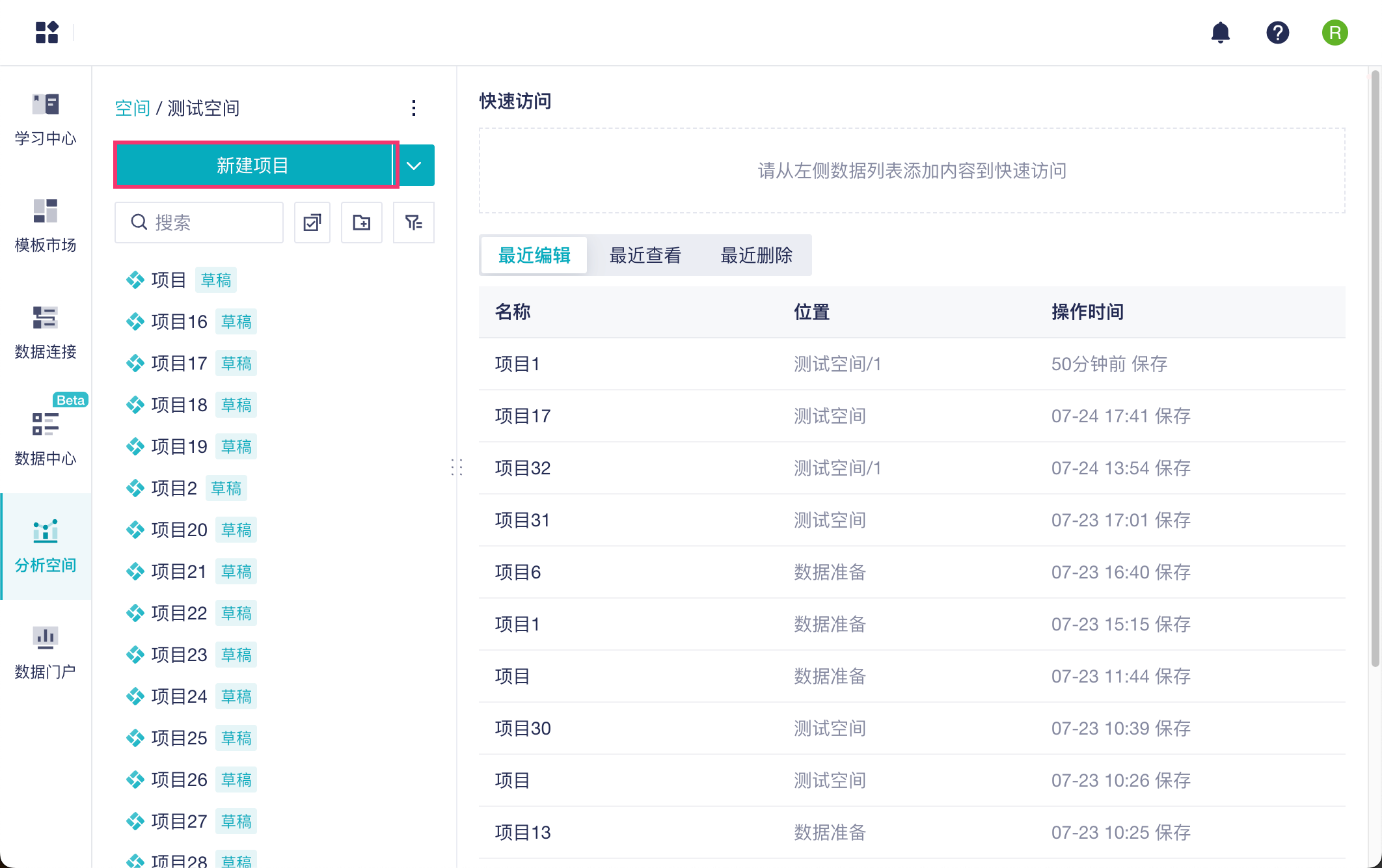Click the app grid logo icon

(47, 33)
